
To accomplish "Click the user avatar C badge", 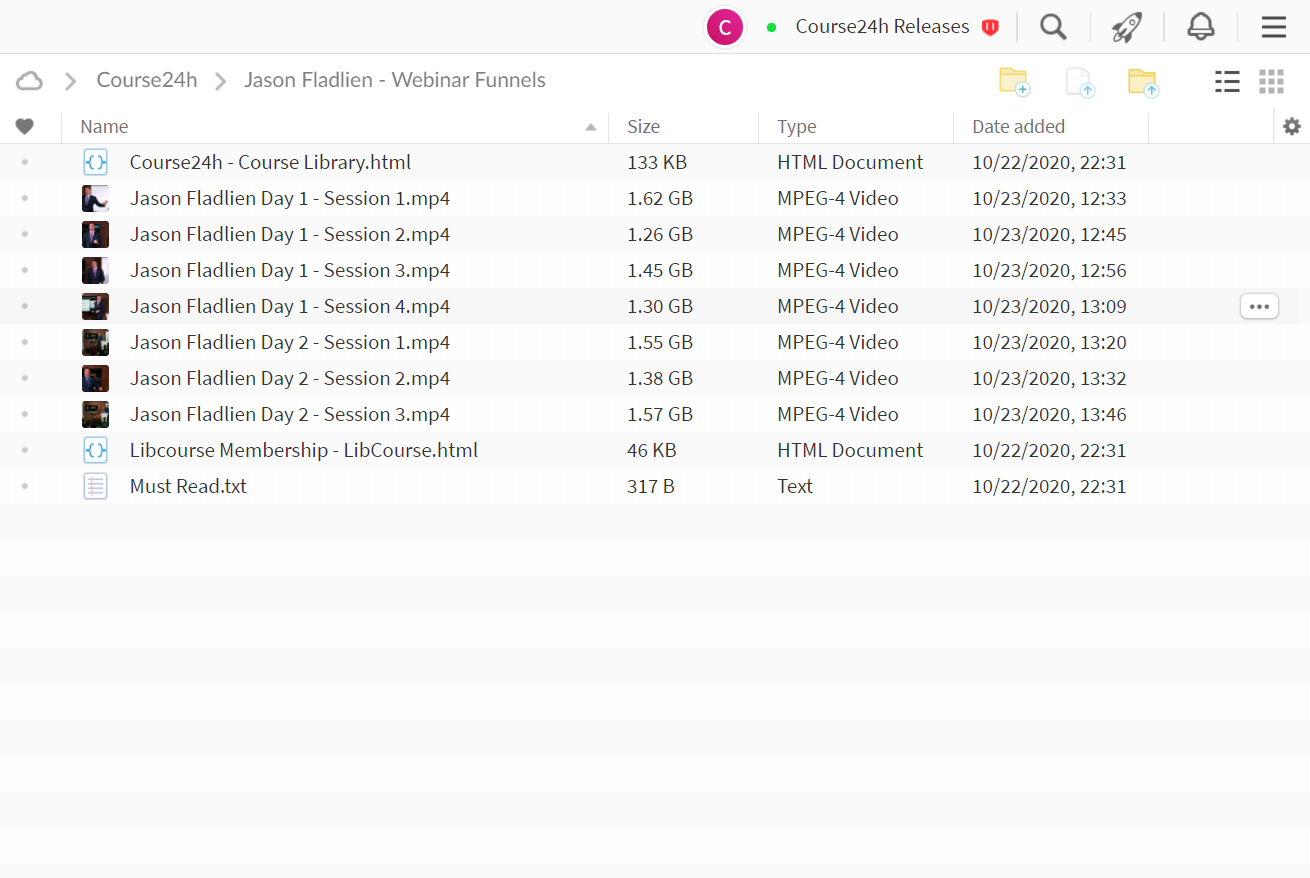I will (x=725, y=27).
